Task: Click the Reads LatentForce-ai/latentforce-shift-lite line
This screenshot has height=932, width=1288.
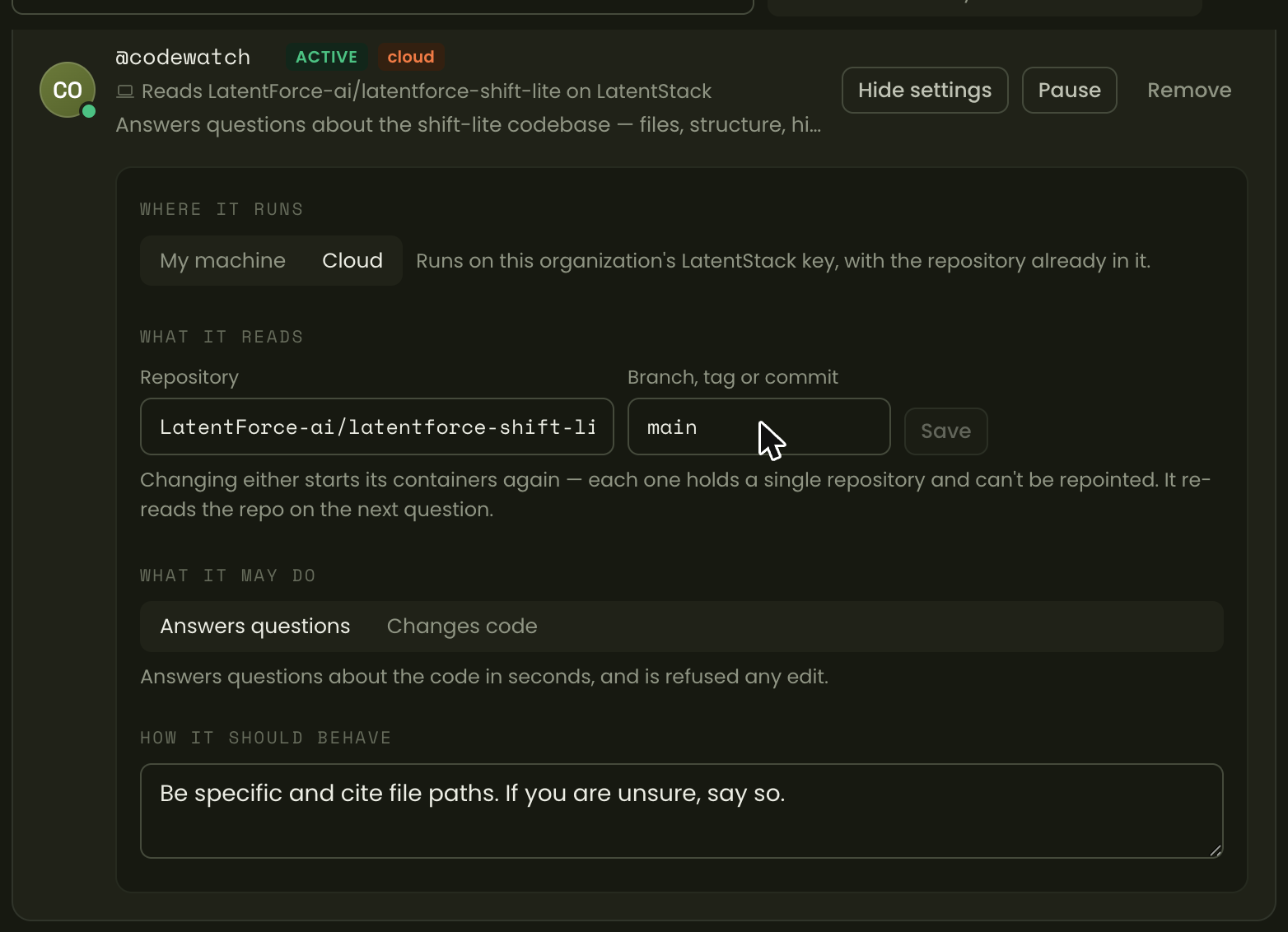Action: [426, 92]
